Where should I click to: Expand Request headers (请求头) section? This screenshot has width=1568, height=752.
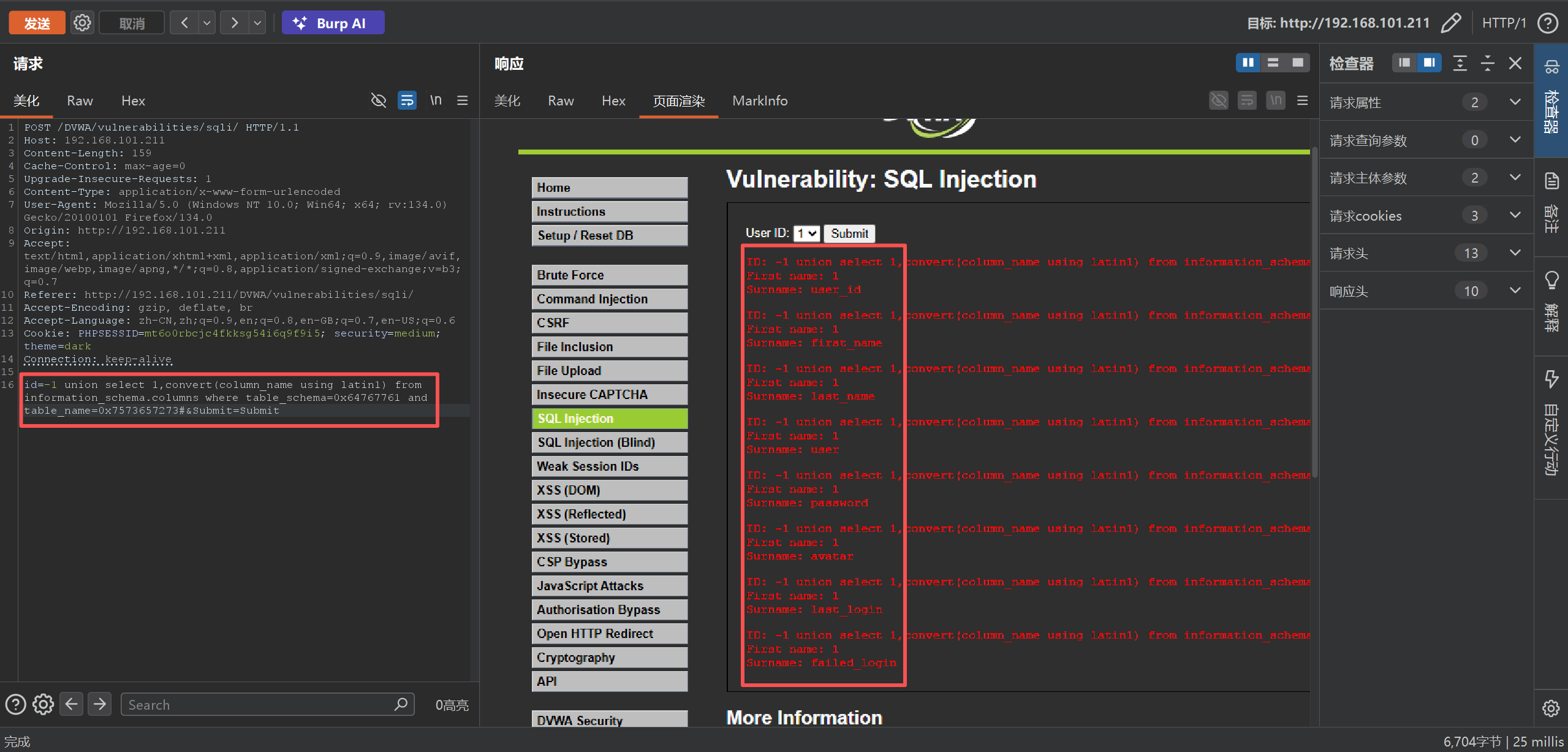tap(1426, 253)
